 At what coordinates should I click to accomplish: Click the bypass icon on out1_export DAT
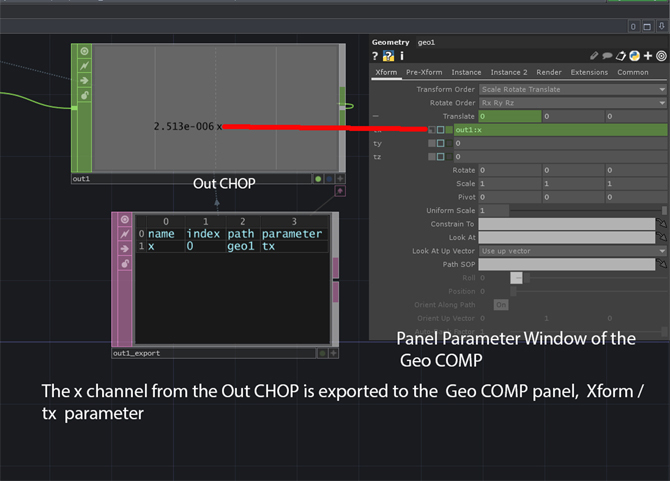[x=124, y=234]
